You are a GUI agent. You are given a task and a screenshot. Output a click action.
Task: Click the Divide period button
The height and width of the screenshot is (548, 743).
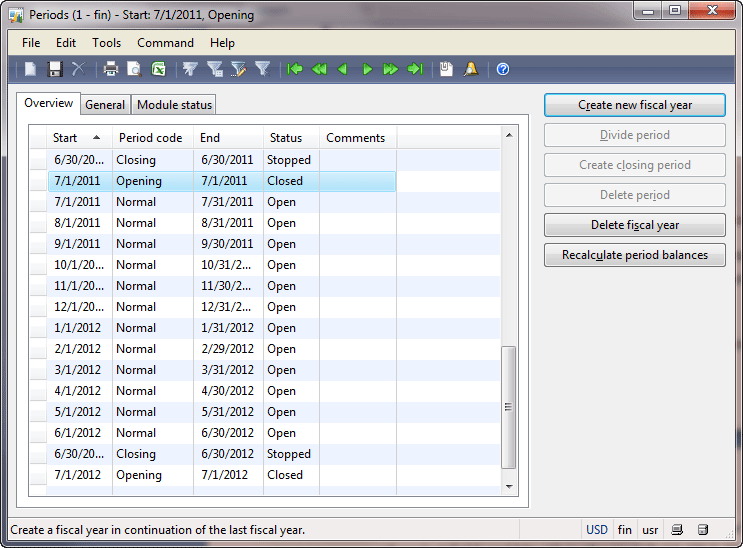pos(634,135)
